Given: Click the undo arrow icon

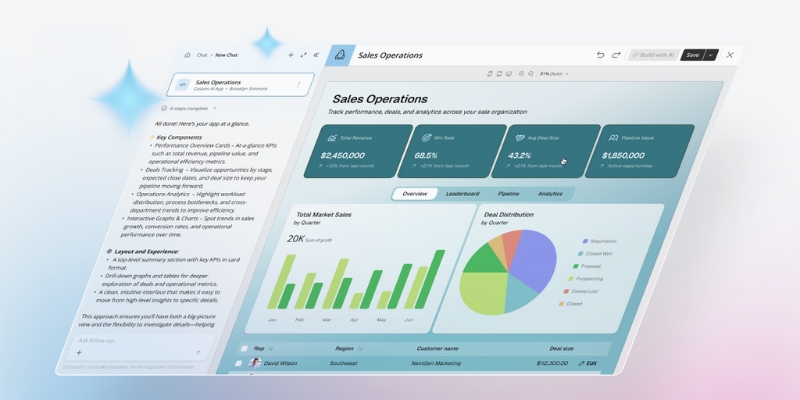Looking at the screenshot, I should pos(600,55).
